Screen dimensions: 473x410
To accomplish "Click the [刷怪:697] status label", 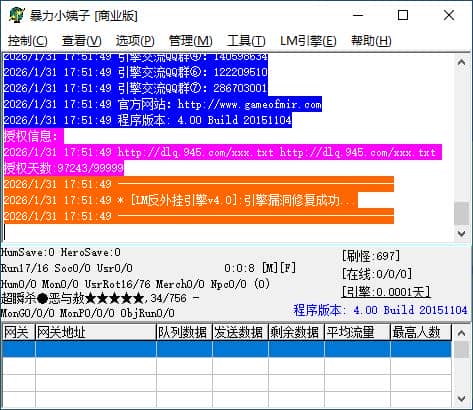I will [x=371, y=256].
